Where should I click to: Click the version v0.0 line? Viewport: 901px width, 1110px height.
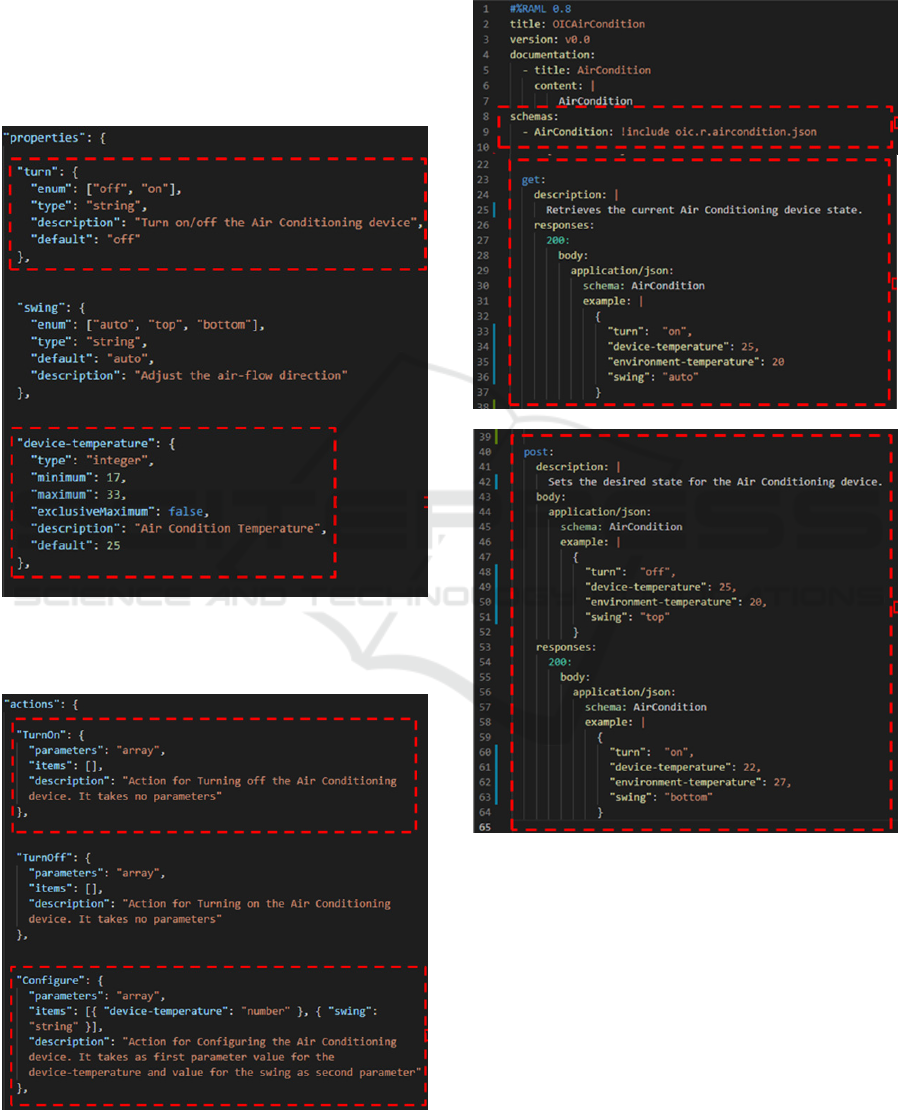(x=548, y=39)
